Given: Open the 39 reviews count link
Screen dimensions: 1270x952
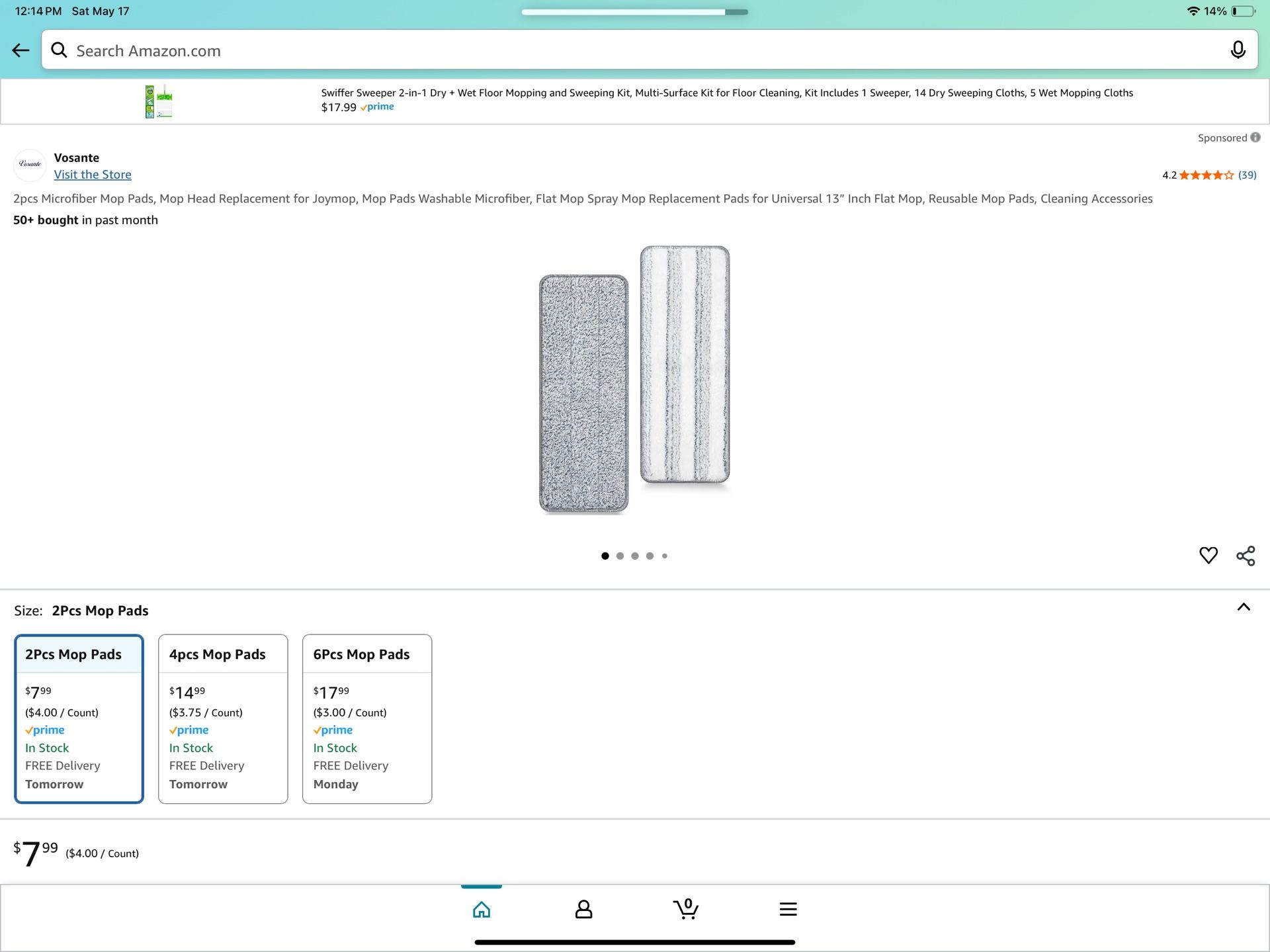Looking at the screenshot, I should [x=1247, y=175].
